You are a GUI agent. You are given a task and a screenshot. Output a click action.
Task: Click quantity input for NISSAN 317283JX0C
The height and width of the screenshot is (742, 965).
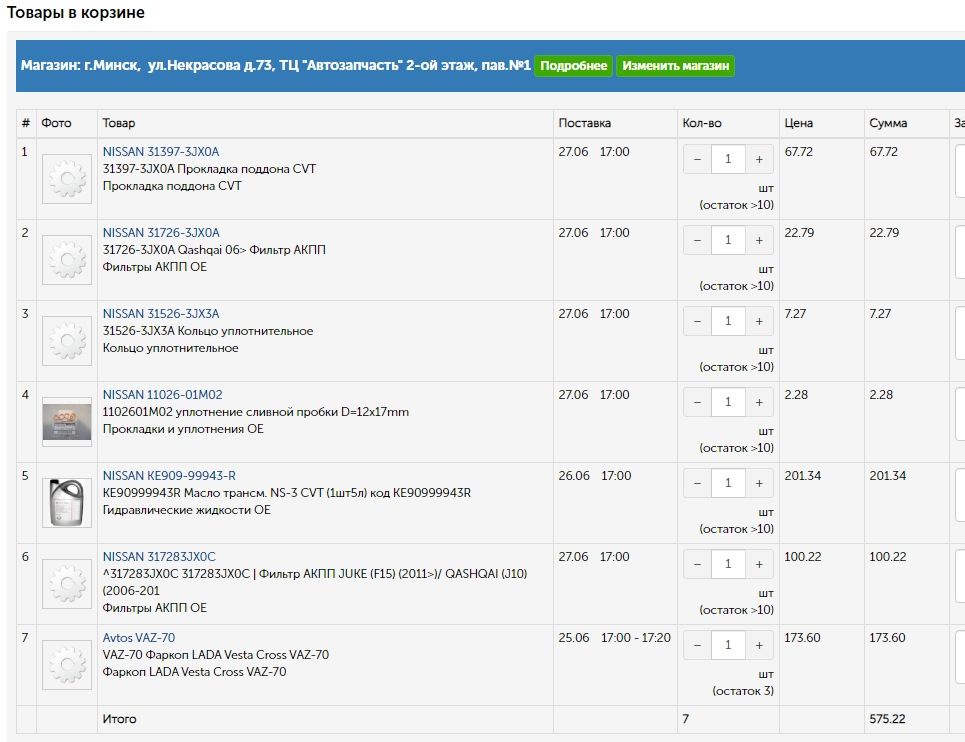(728, 564)
